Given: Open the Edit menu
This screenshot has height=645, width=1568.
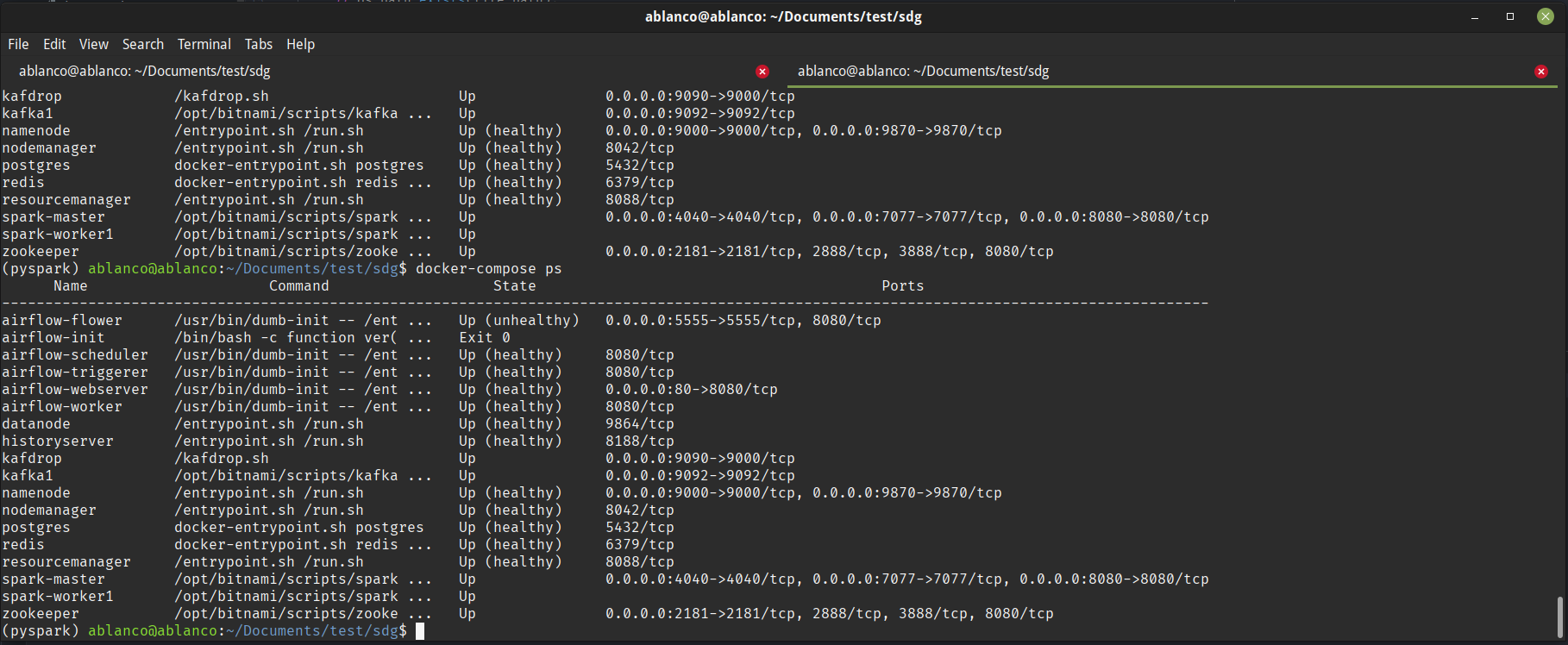Looking at the screenshot, I should pyautogui.click(x=54, y=44).
